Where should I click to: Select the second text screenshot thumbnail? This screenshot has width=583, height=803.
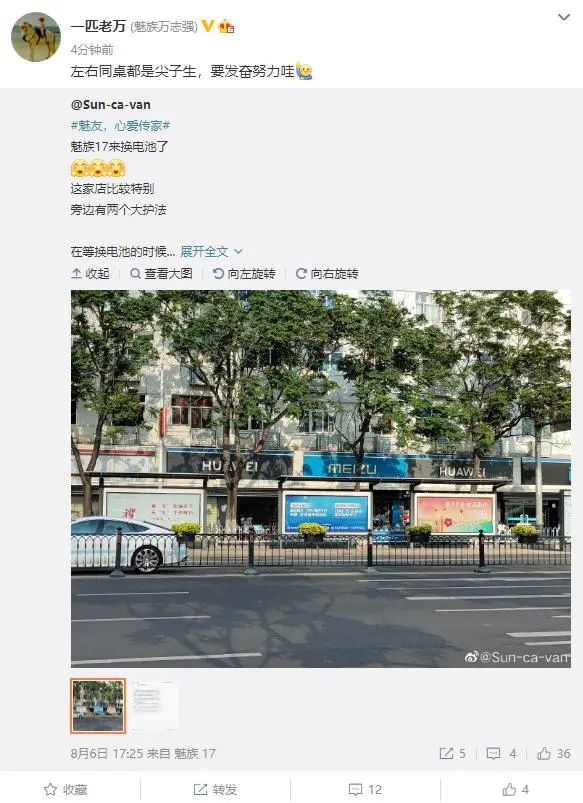(153, 706)
